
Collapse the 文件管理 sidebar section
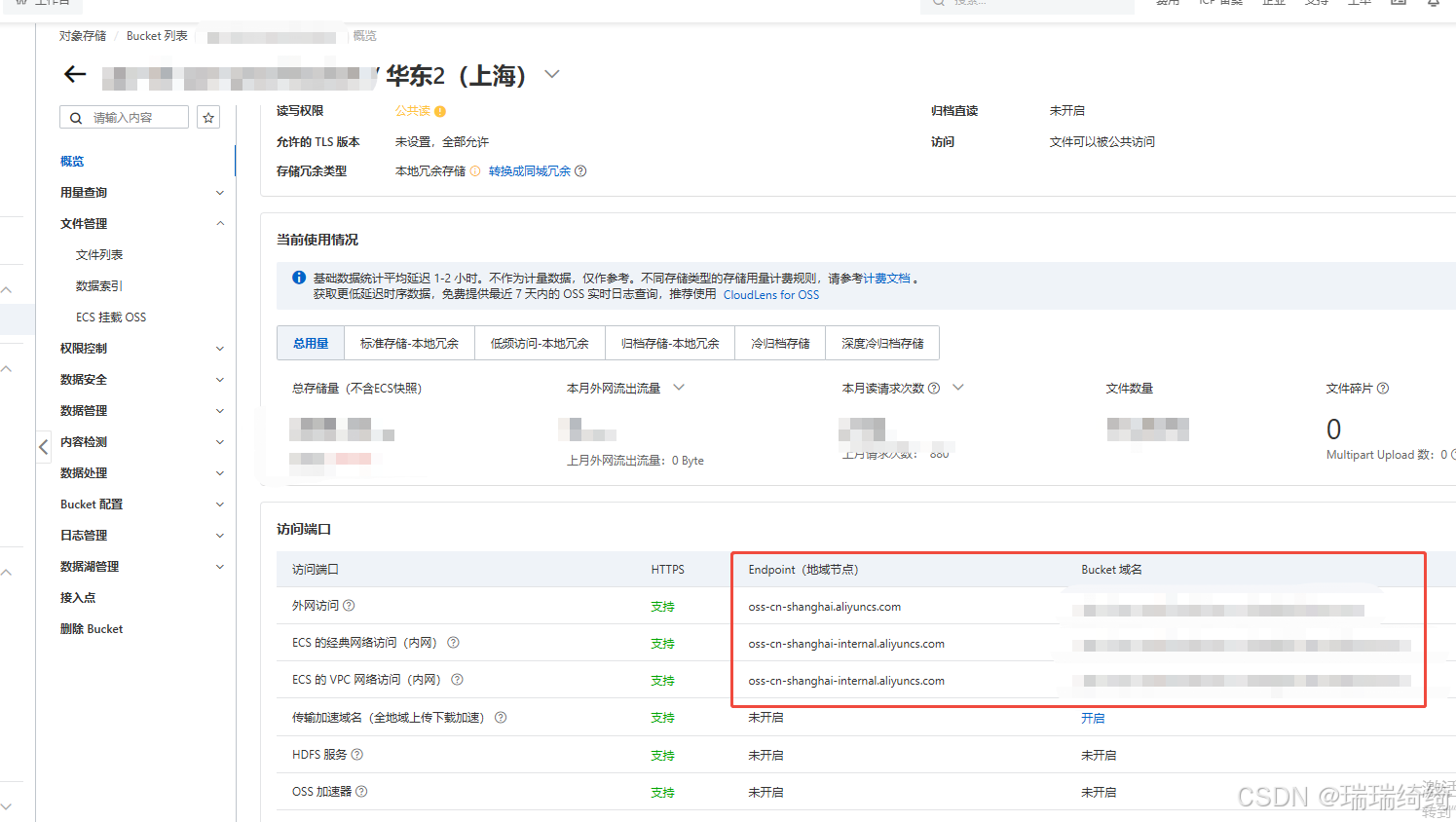pos(220,224)
